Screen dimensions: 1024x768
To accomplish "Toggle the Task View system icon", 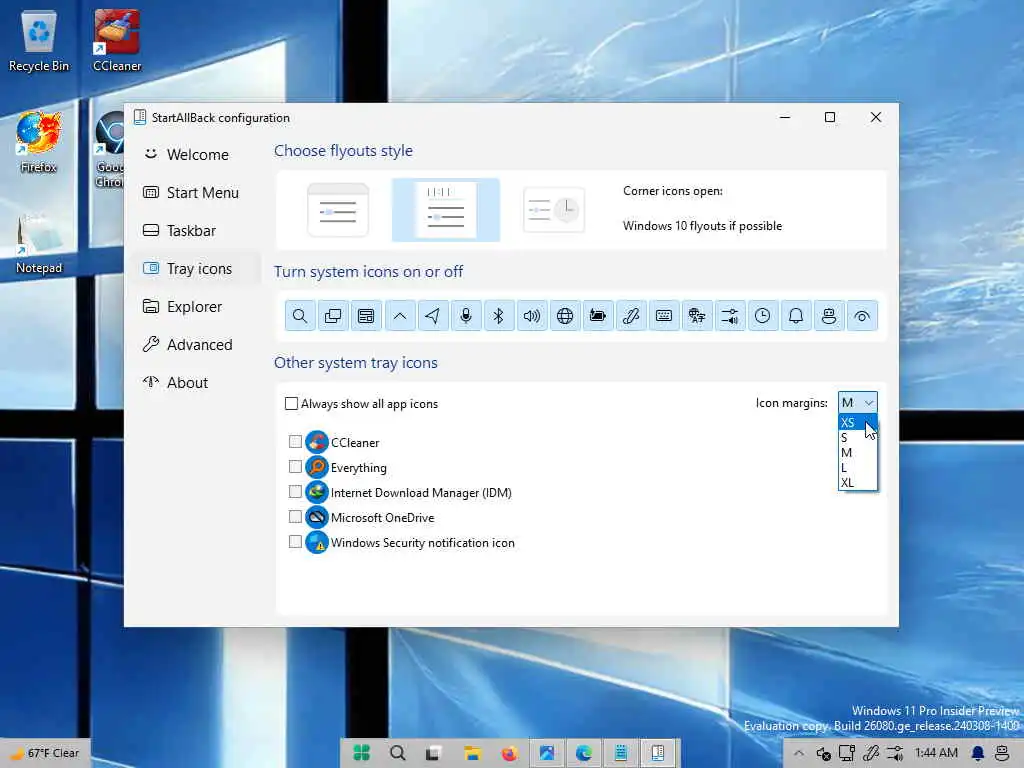I will [333, 316].
